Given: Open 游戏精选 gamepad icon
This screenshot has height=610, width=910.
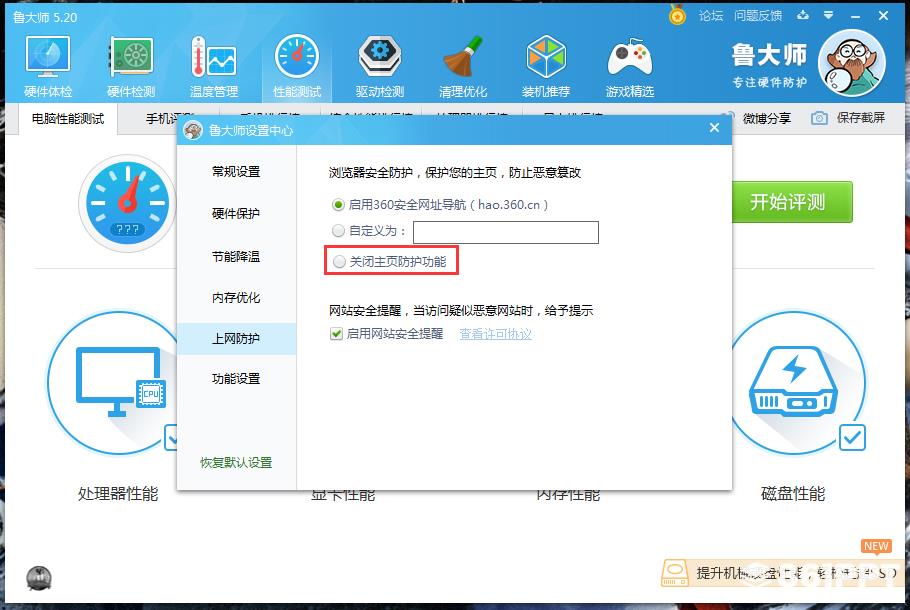Looking at the screenshot, I should point(630,57).
